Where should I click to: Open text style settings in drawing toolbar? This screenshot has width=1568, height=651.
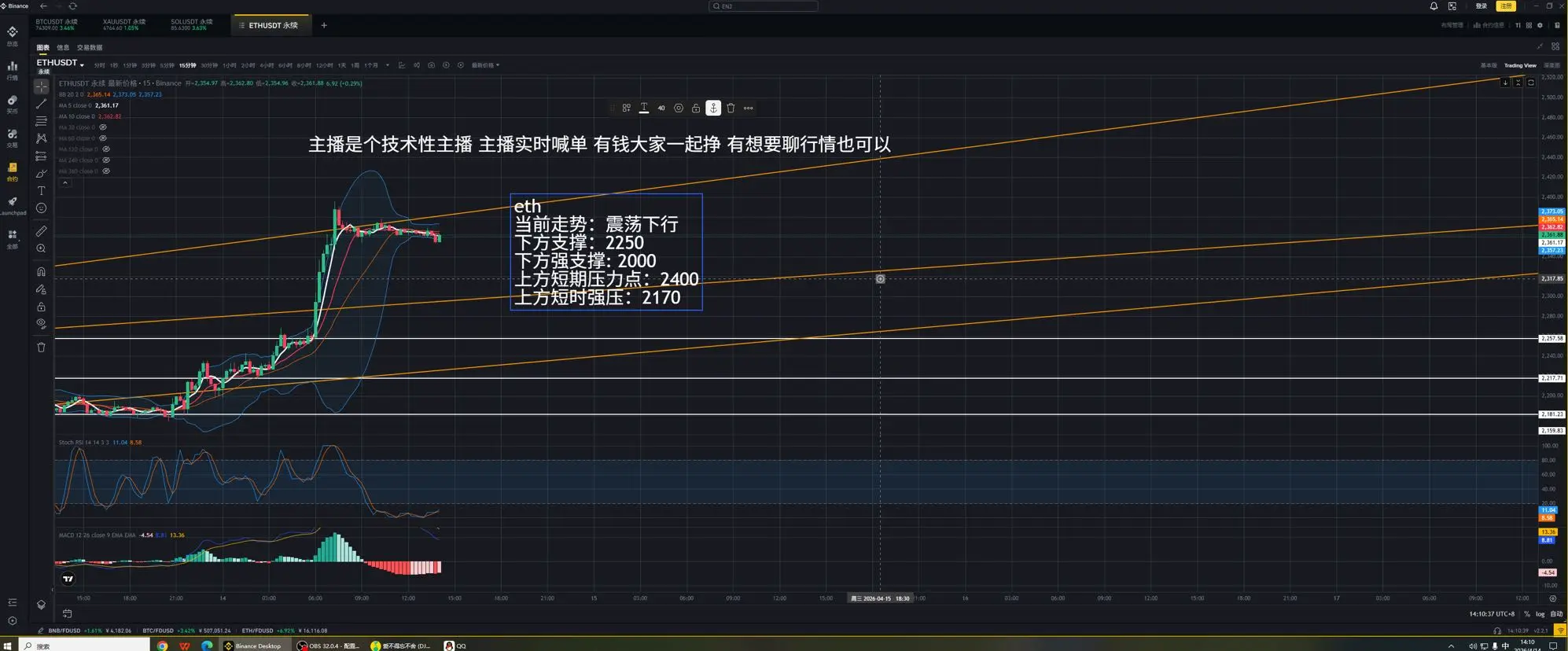[x=643, y=108]
